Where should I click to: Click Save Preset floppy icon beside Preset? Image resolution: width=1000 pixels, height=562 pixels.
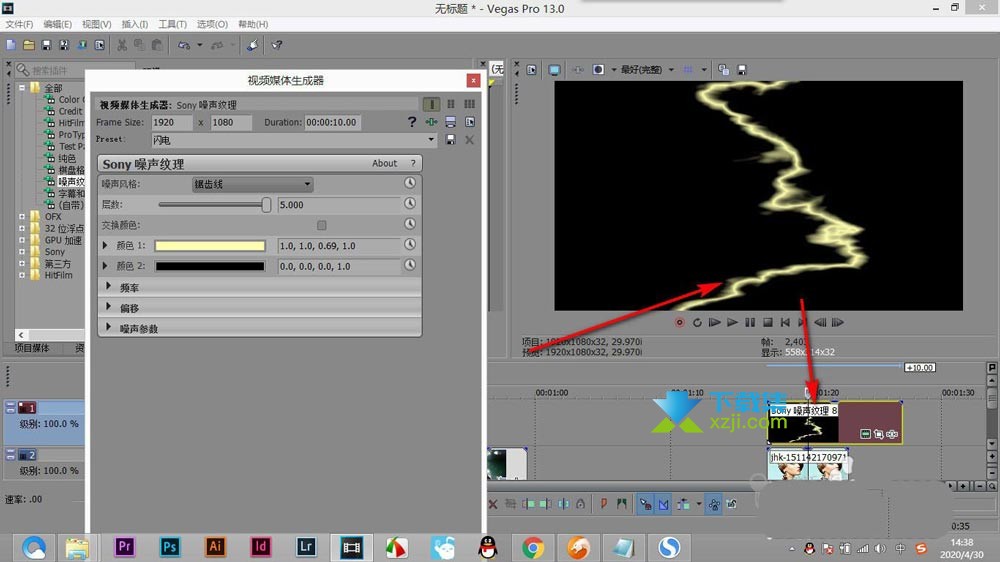pyautogui.click(x=450, y=140)
